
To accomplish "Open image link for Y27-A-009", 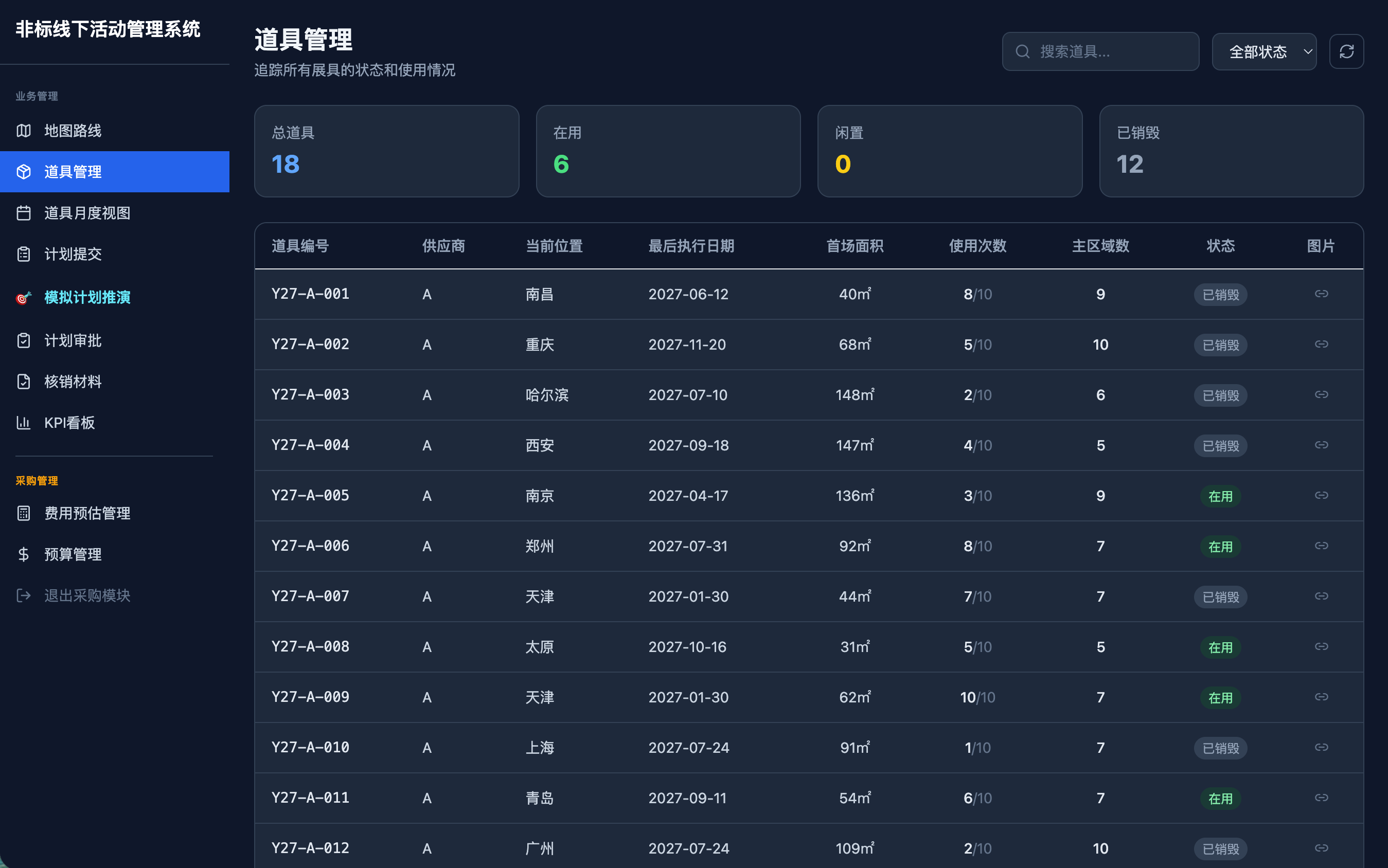I will pyautogui.click(x=1321, y=697).
